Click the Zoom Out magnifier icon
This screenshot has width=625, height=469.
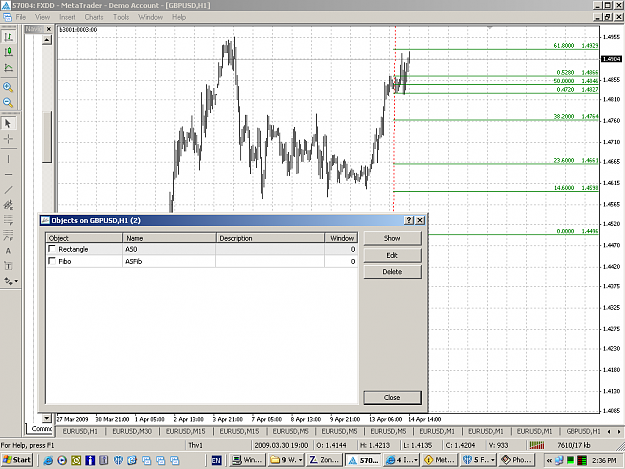coord(8,102)
